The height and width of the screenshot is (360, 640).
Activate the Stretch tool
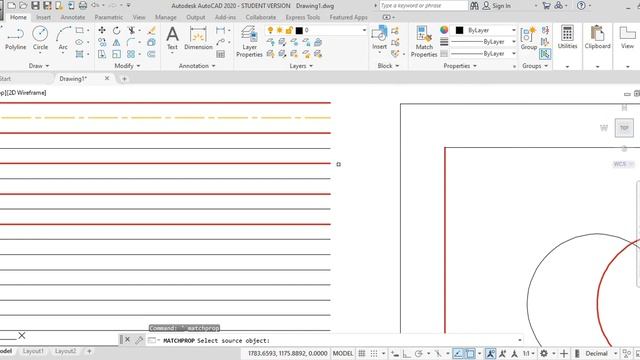(102, 54)
